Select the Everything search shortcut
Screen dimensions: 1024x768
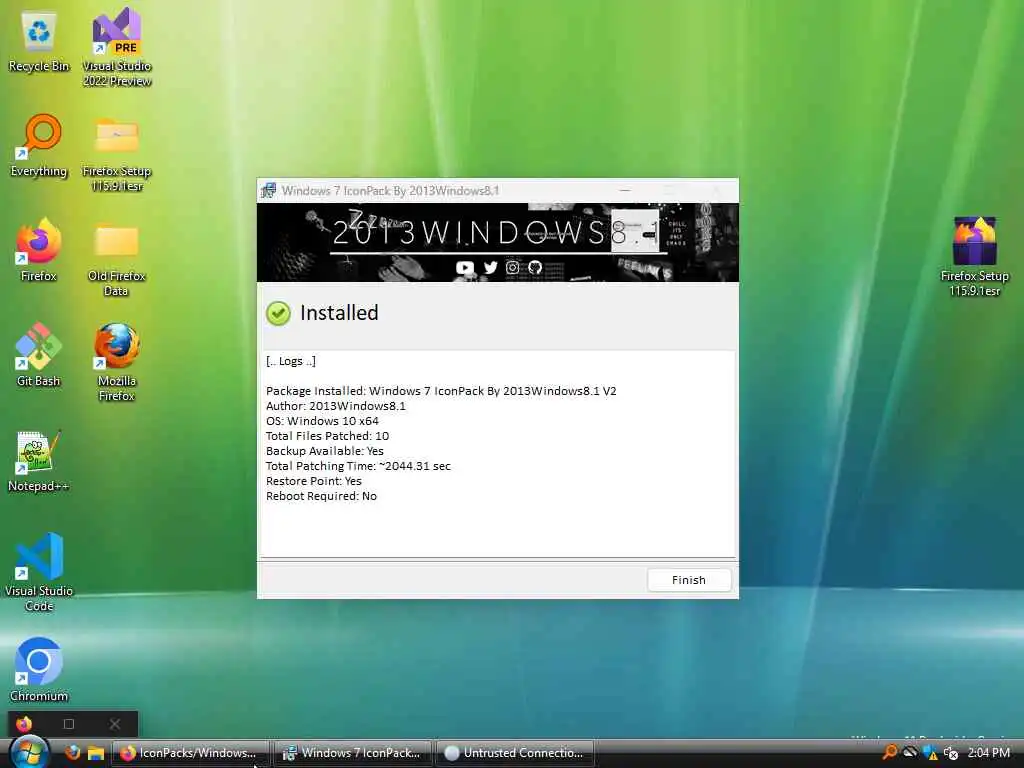click(39, 145)
